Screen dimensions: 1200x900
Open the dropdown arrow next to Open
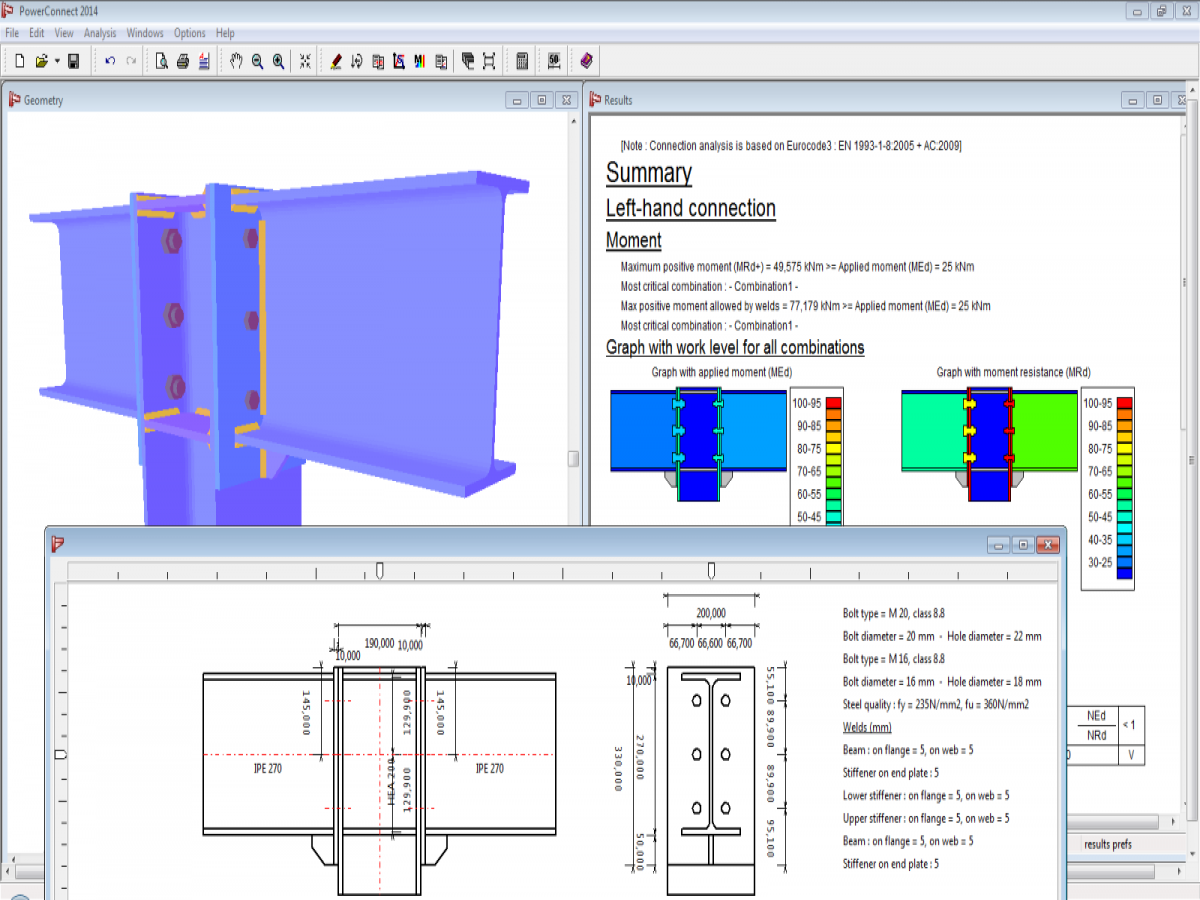pyautogui.click(x=56, y=61)
